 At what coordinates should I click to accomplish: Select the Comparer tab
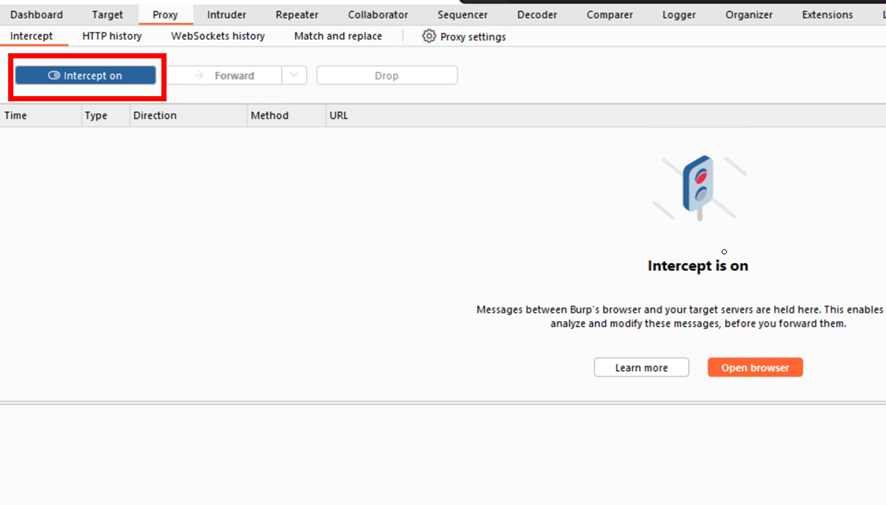pos(610,15)
